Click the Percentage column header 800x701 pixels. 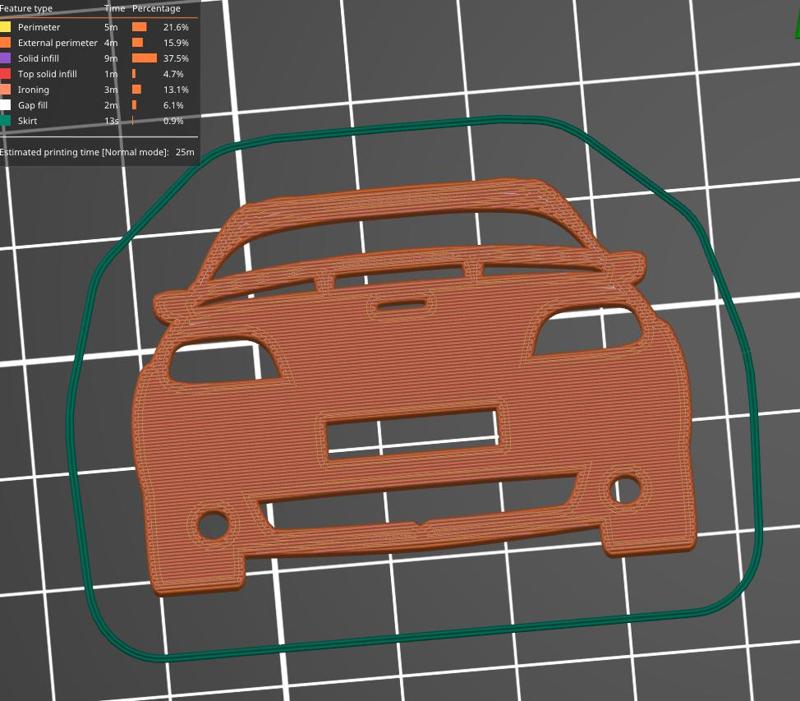(156, 8)
